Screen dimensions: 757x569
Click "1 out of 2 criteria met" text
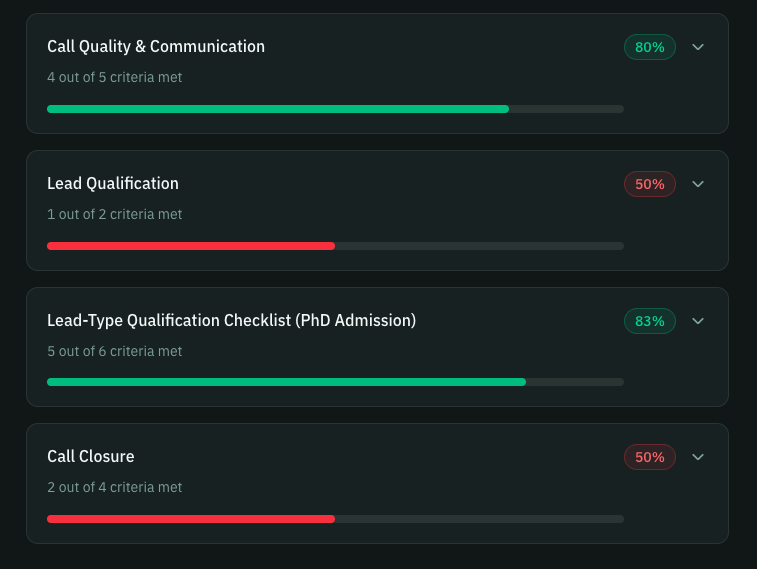[115, 214]
